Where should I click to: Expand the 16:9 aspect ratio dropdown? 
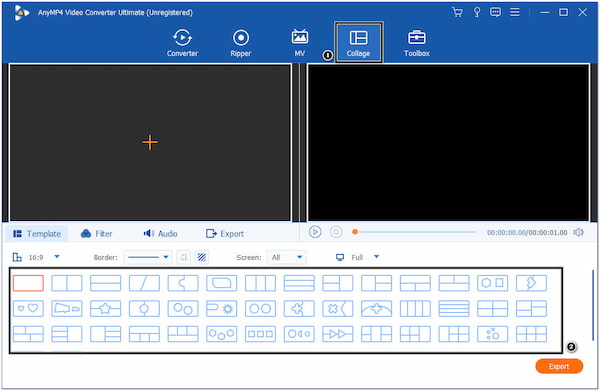57,257
